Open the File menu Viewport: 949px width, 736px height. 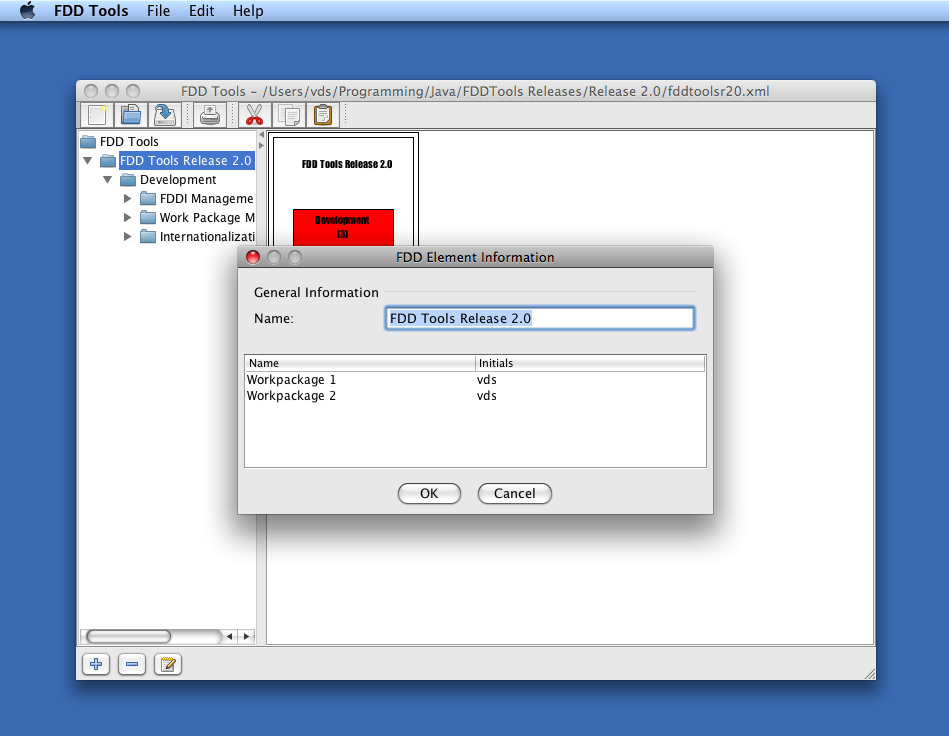pos(159,11)
